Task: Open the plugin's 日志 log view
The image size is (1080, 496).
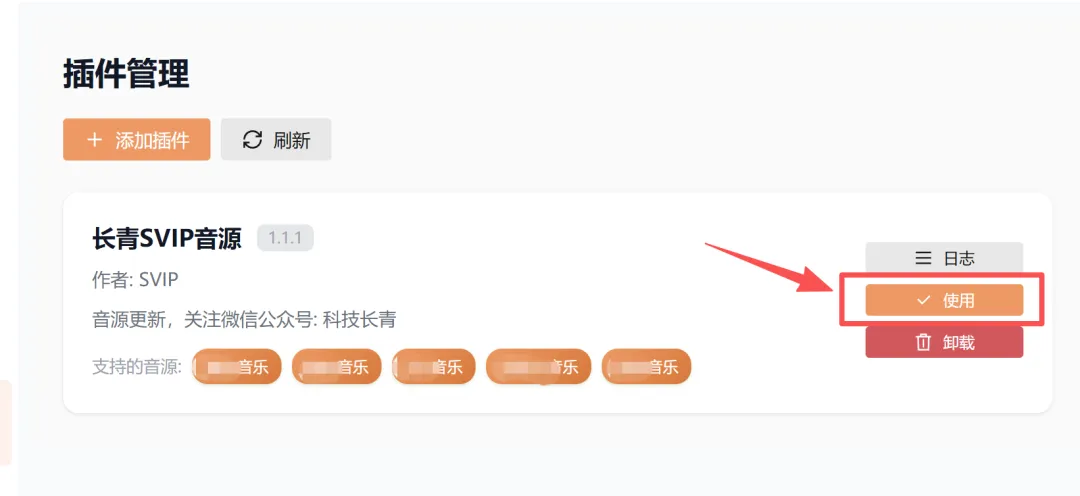Action: 944,258
